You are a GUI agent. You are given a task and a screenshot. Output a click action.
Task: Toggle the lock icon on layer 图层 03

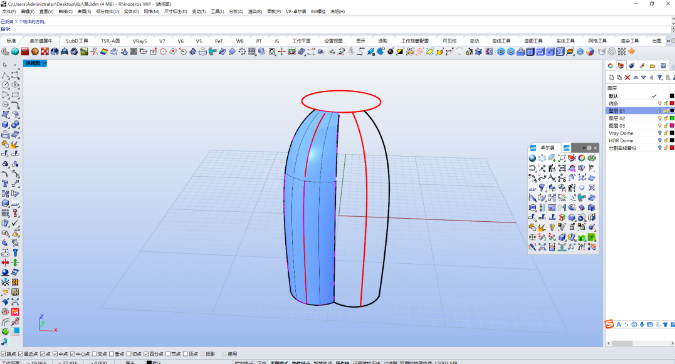pos(666,126)
